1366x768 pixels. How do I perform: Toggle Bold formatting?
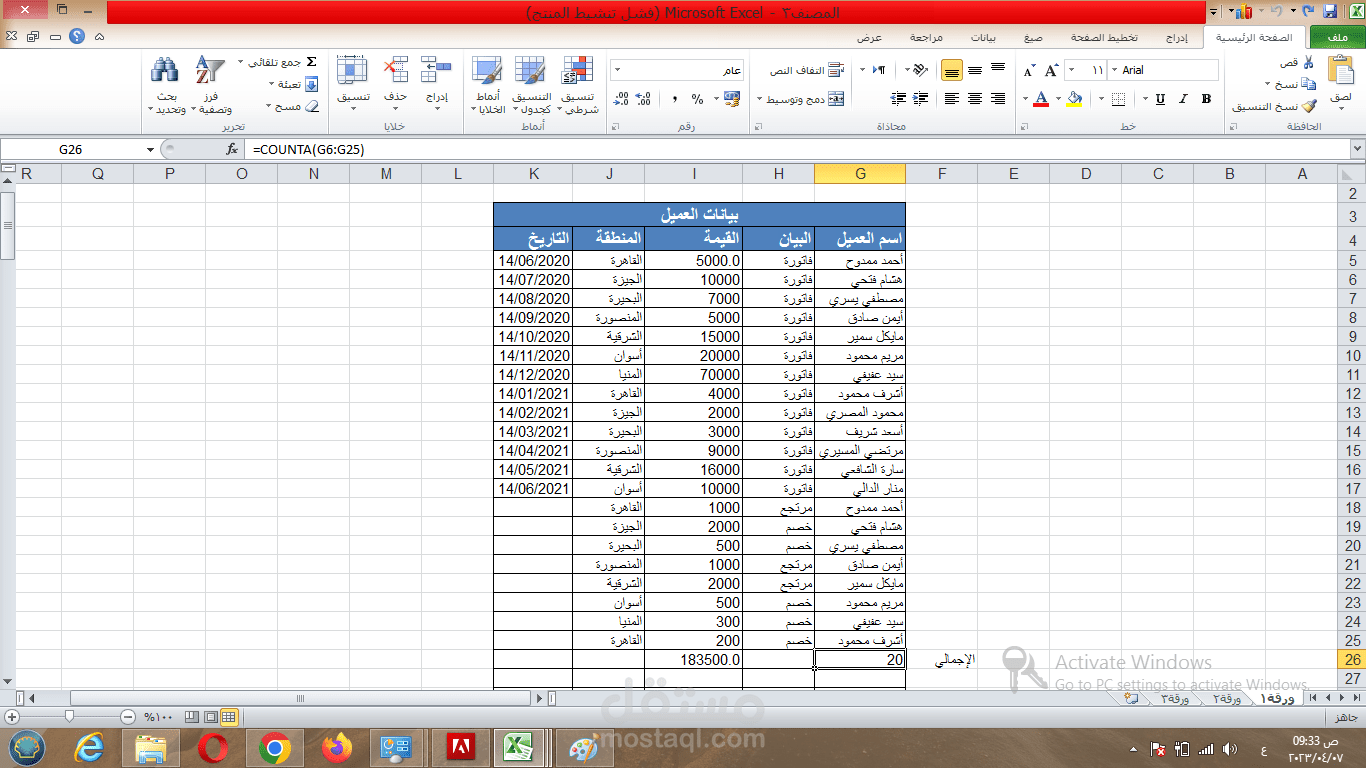1206,99
